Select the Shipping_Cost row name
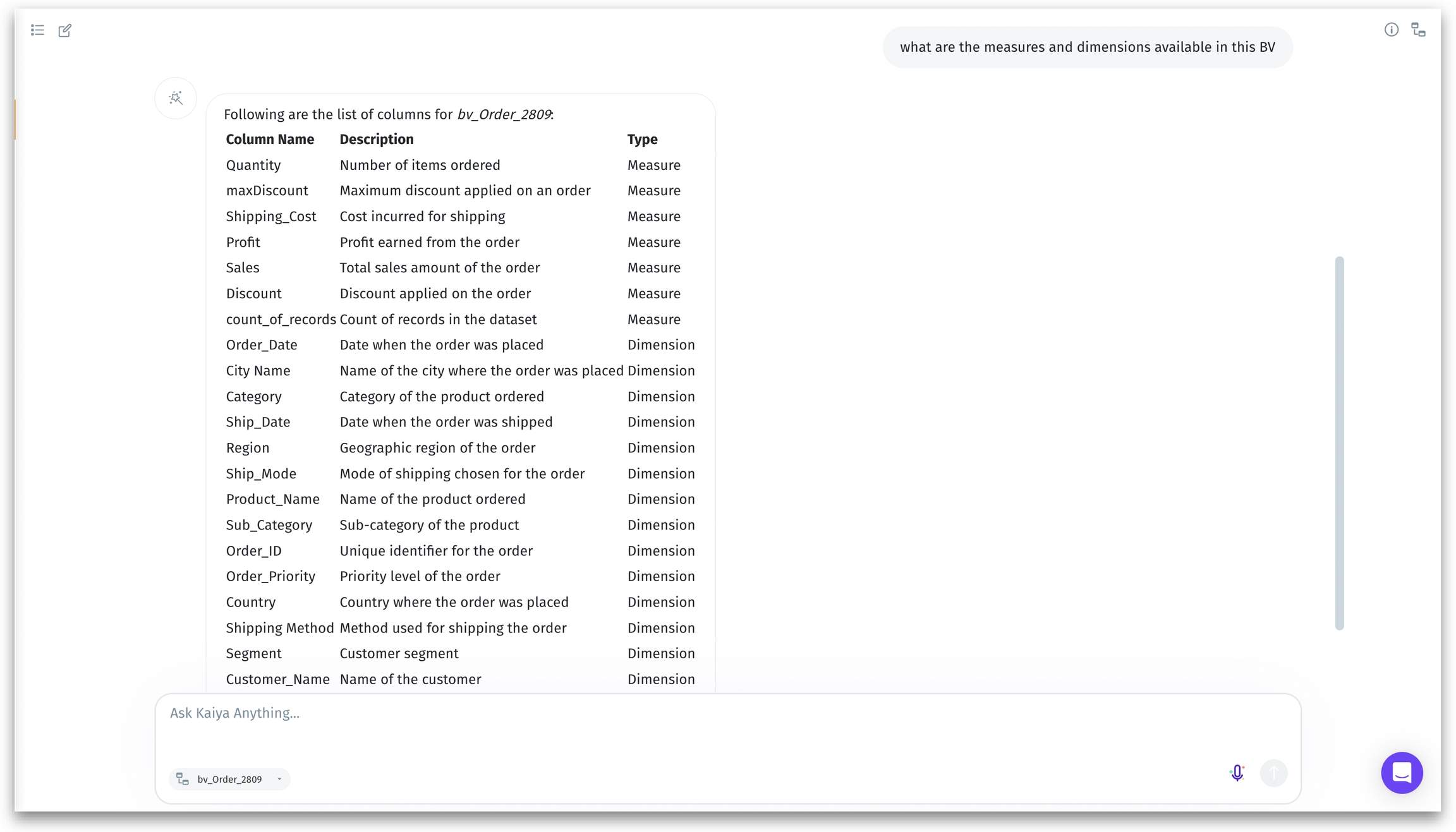1456x832 pixels. click(x=270, y=217)
